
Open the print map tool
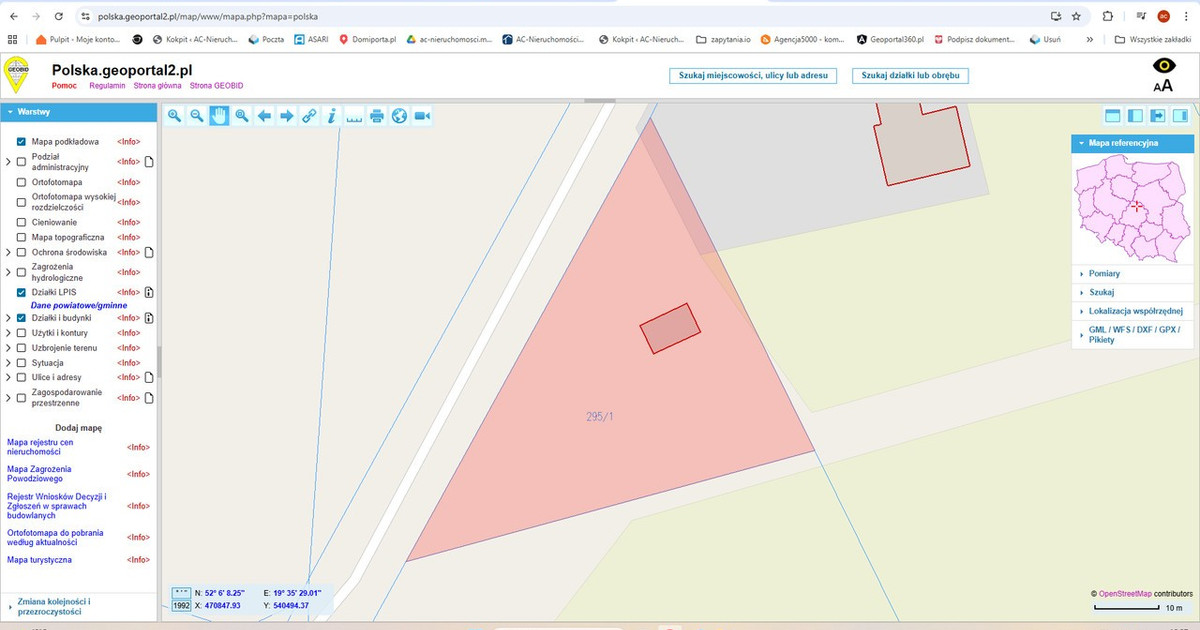tap(377, 116)
